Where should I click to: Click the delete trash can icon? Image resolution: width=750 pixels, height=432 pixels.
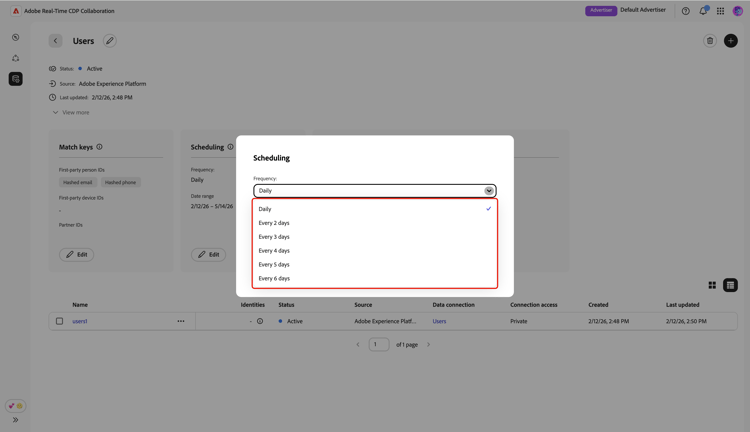click(710, 41)
